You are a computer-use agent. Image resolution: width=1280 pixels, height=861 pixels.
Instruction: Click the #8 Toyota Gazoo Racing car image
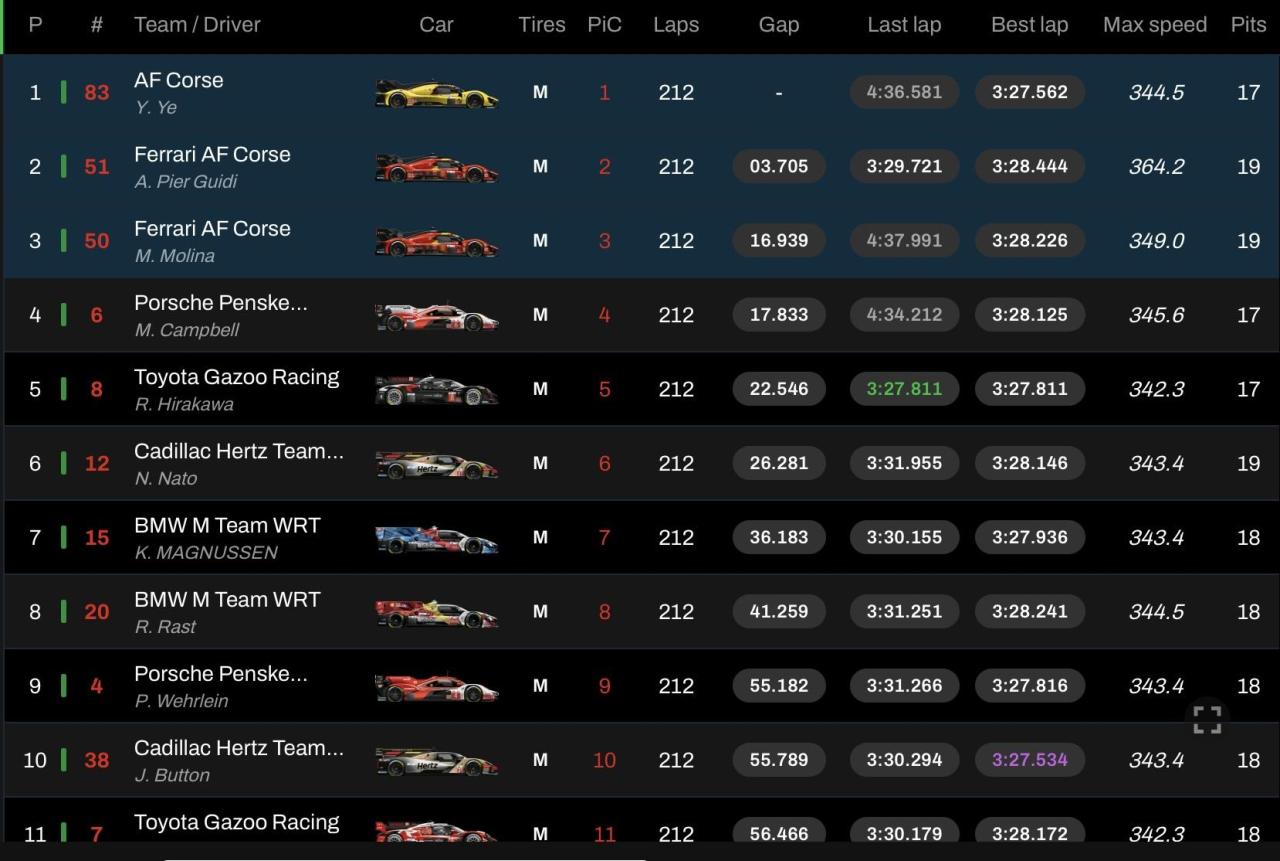click(436, 390)
